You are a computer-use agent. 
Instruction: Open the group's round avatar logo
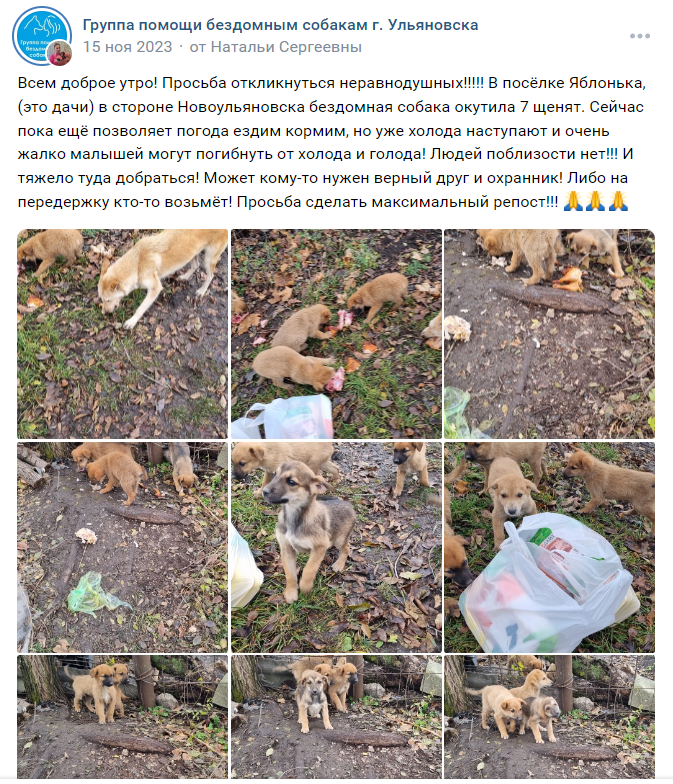pos(41,36)
